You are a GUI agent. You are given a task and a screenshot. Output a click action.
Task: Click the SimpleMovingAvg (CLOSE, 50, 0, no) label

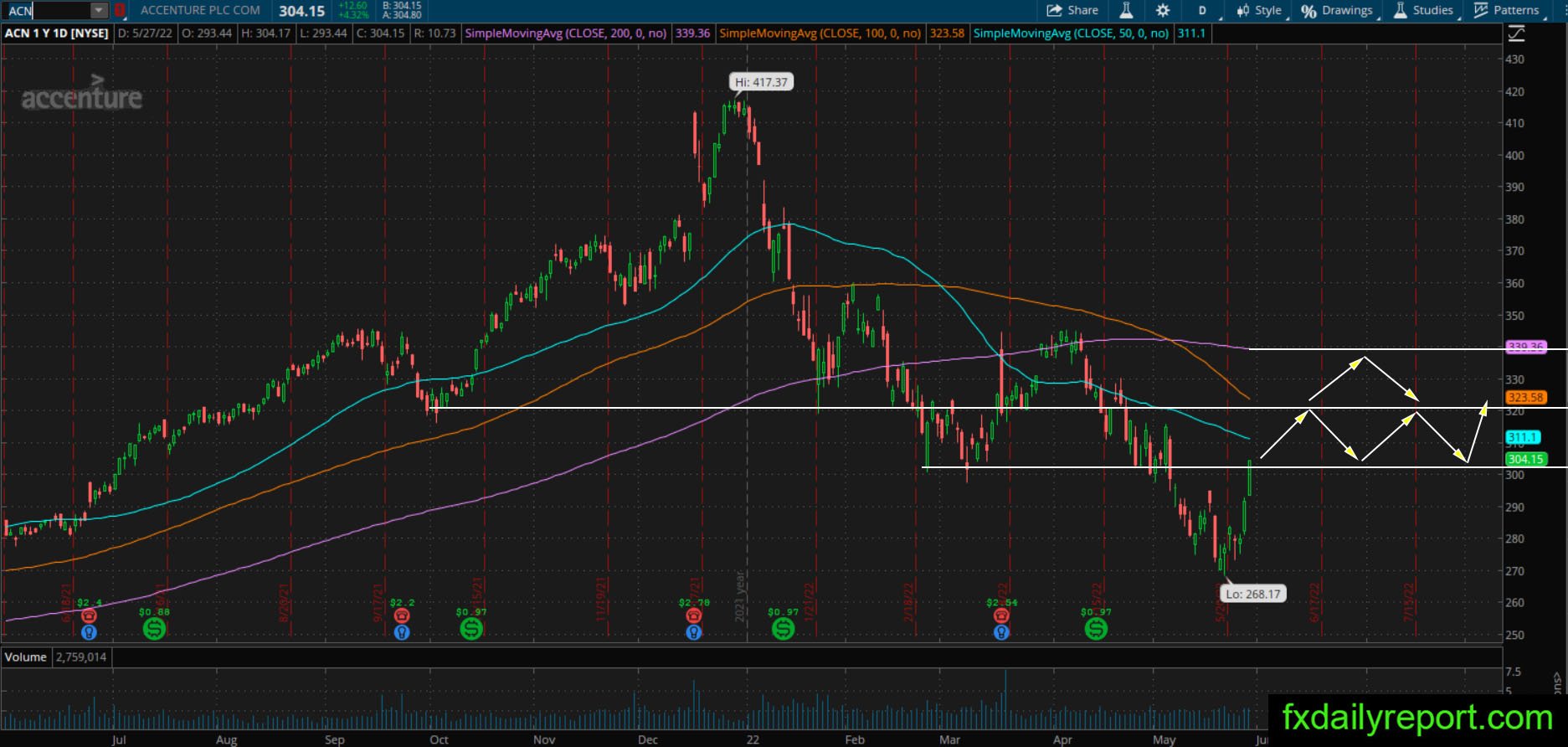(1071, 33)
